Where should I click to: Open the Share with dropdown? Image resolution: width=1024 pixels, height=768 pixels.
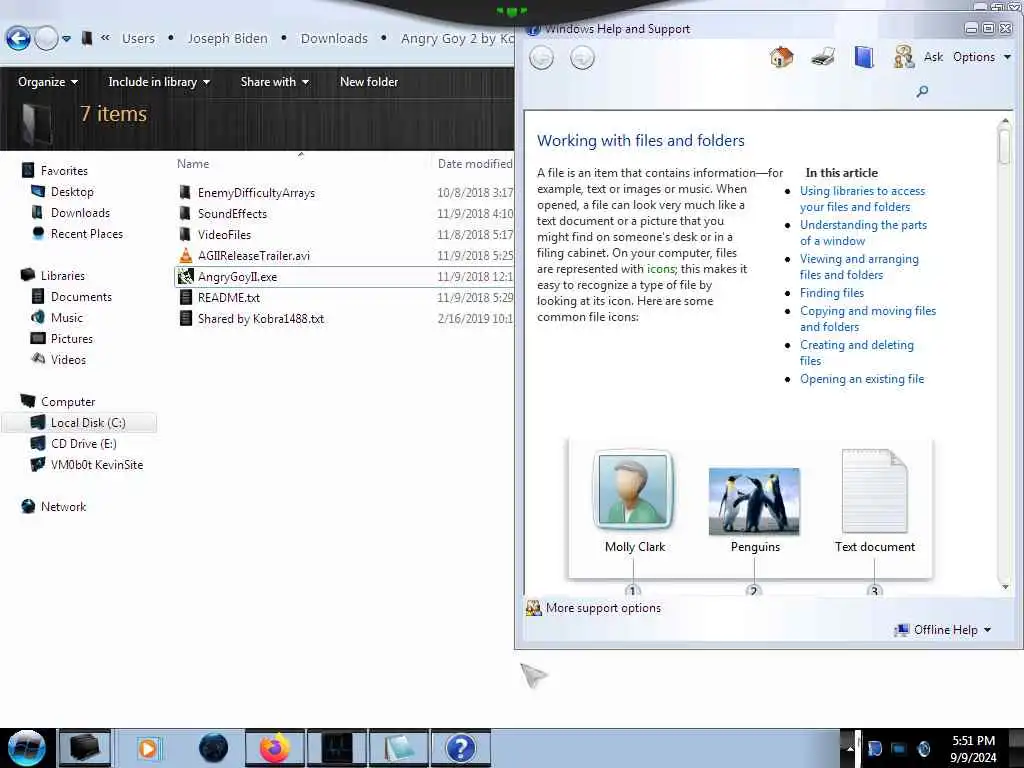point(274,82)
